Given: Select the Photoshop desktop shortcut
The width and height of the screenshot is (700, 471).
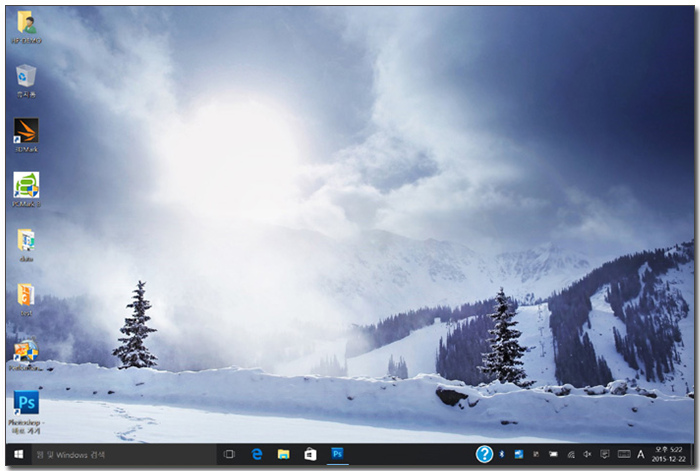Looking at the screenshot, I should 25,404.
